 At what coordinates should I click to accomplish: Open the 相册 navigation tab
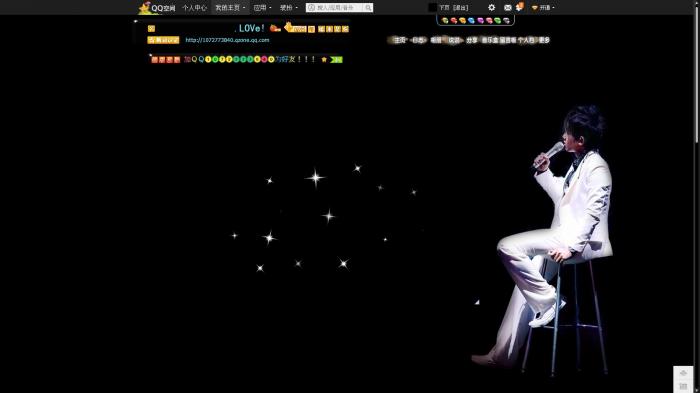point(436,40)
